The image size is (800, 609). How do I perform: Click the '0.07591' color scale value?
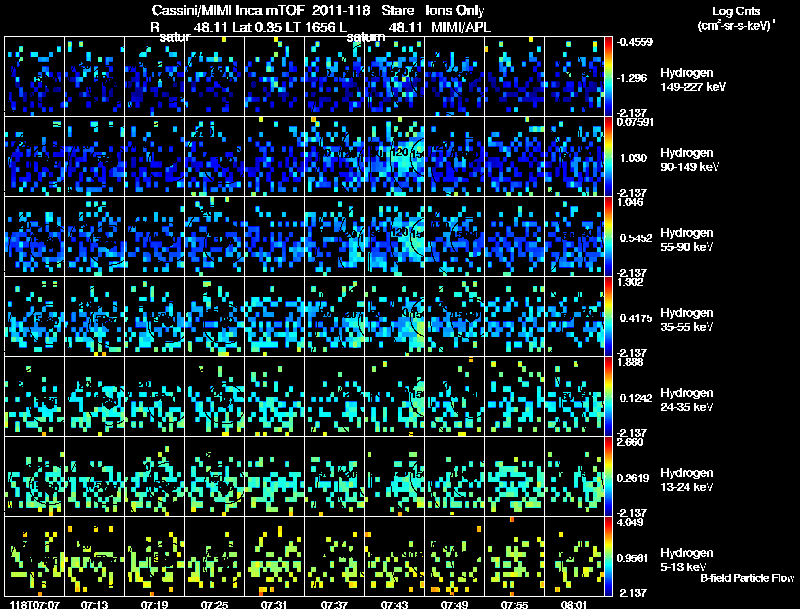coord(635,122)
